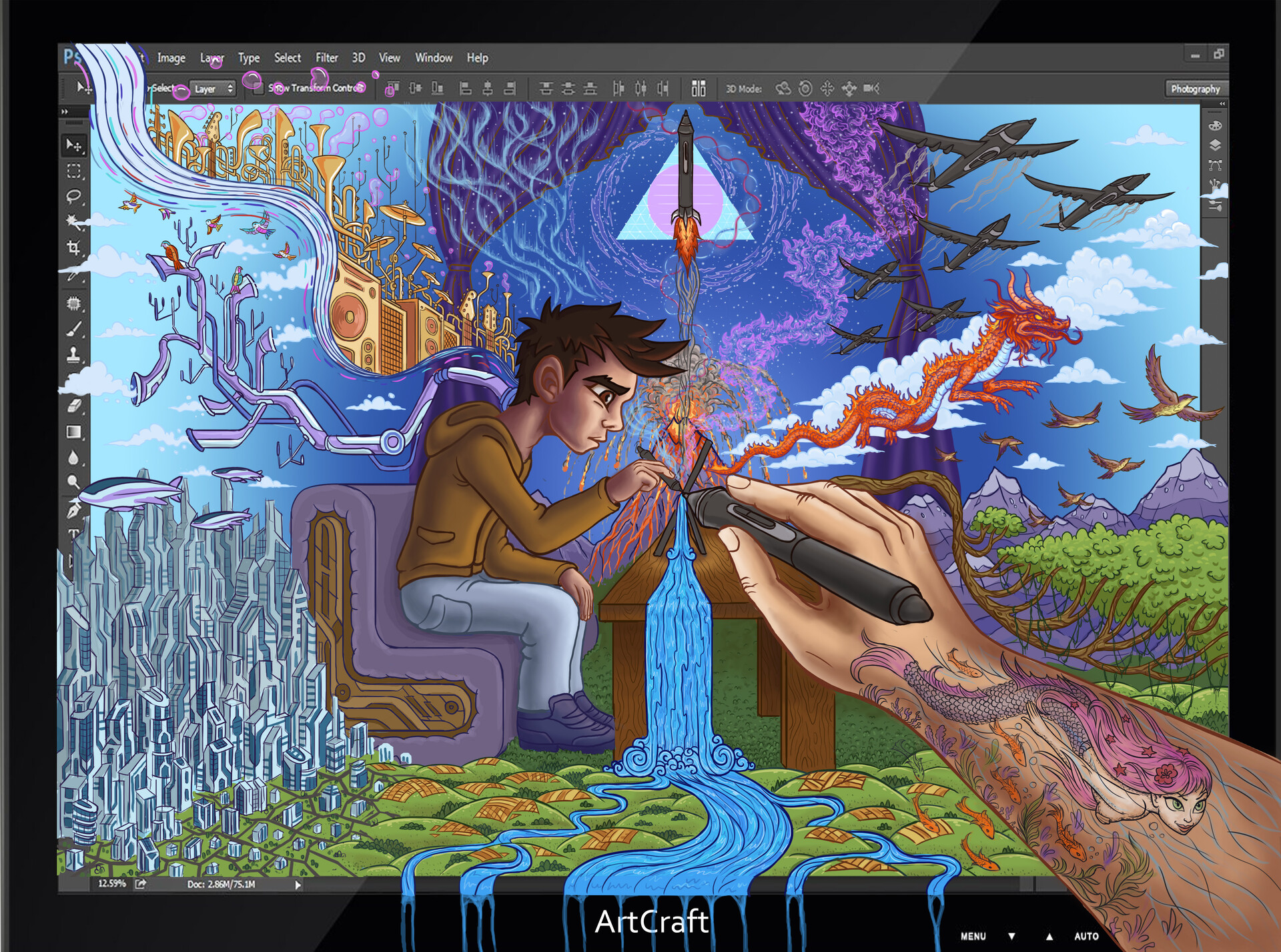Select the Lasso tool
This screenshot has height=952, width=1281.
click(x=73, y=196)
